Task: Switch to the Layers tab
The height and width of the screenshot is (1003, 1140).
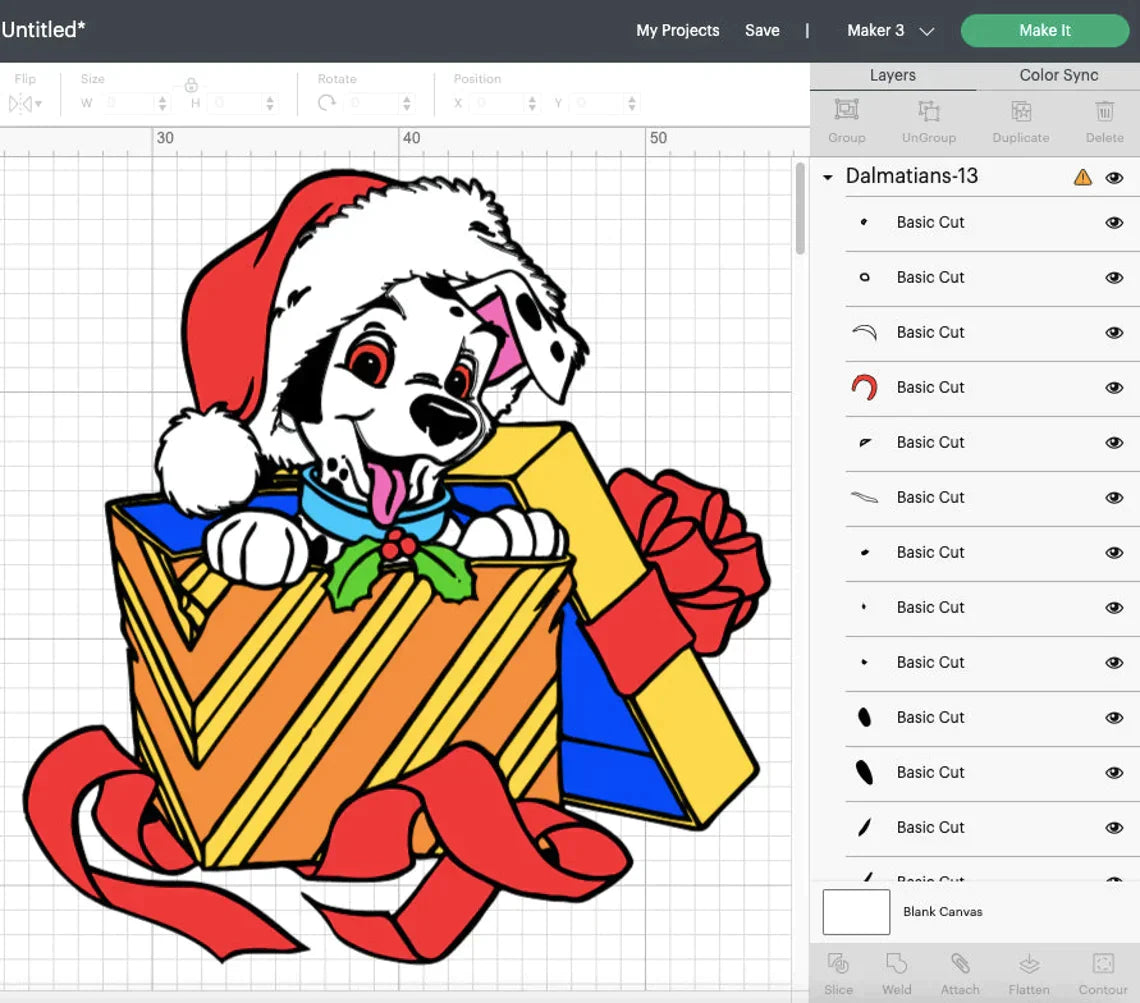Action: point(892,75)
